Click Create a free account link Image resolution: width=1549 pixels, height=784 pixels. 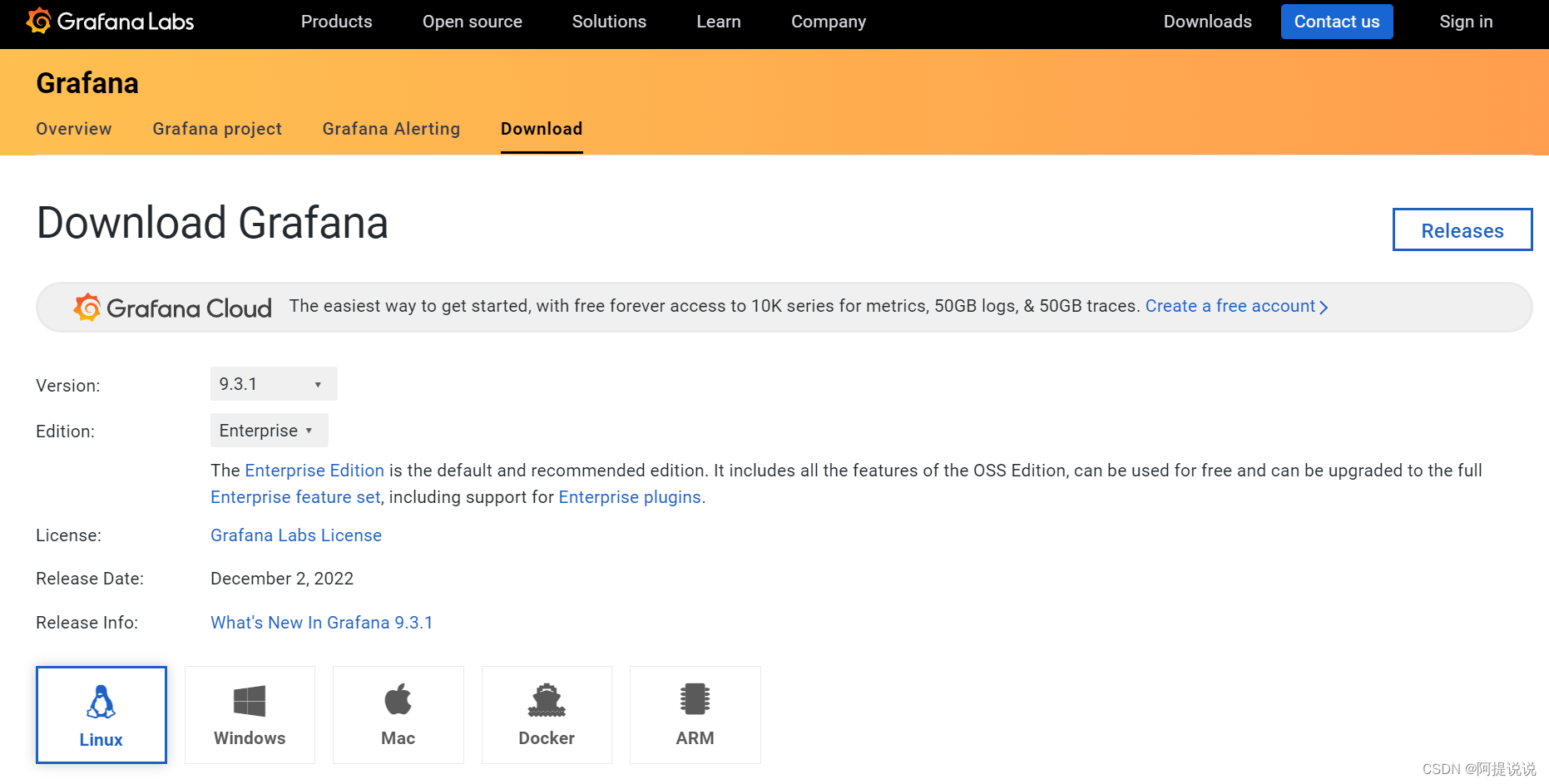tap(1236, 306)
